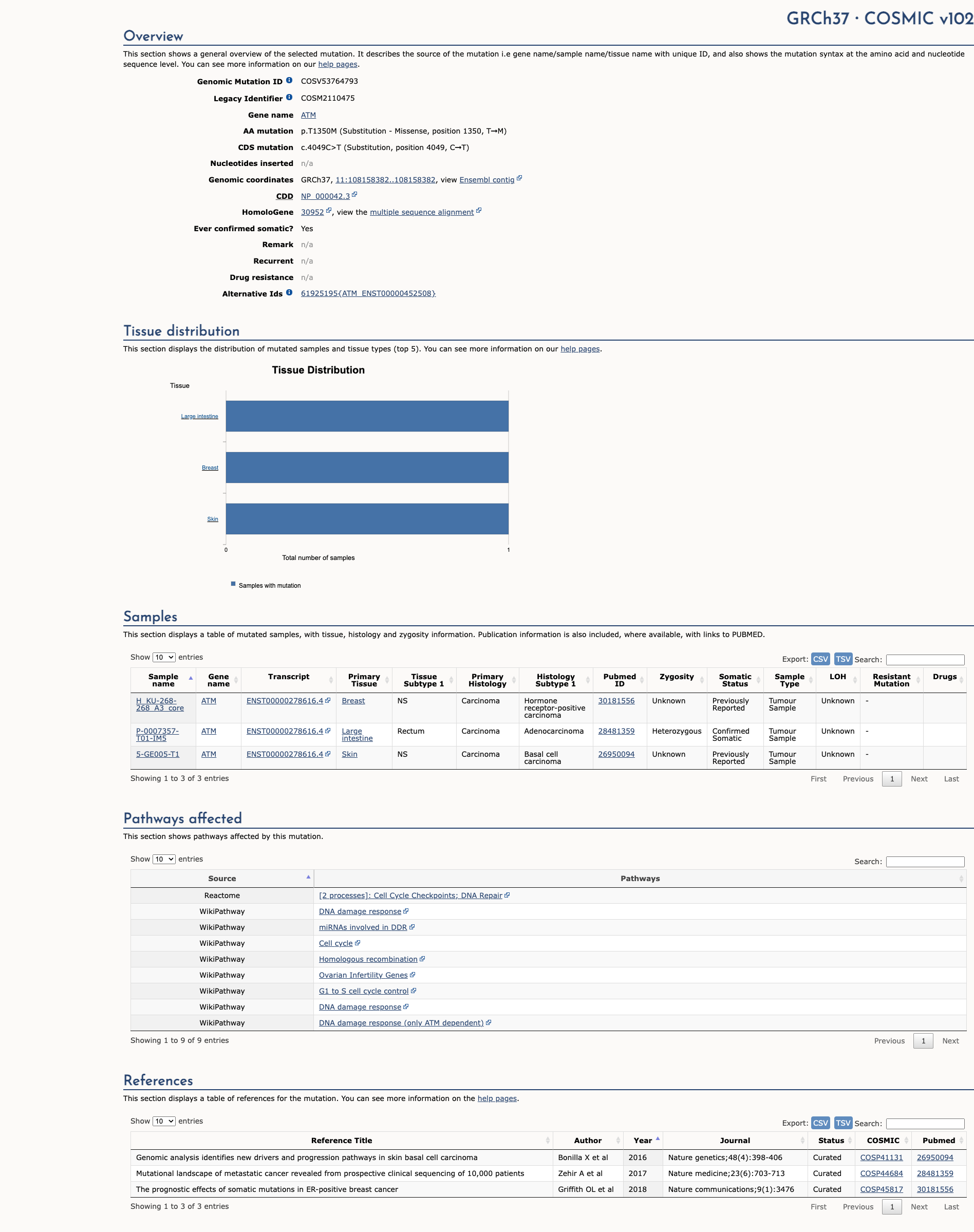Click page 1 in Pathways pagination

(923, 1040)
